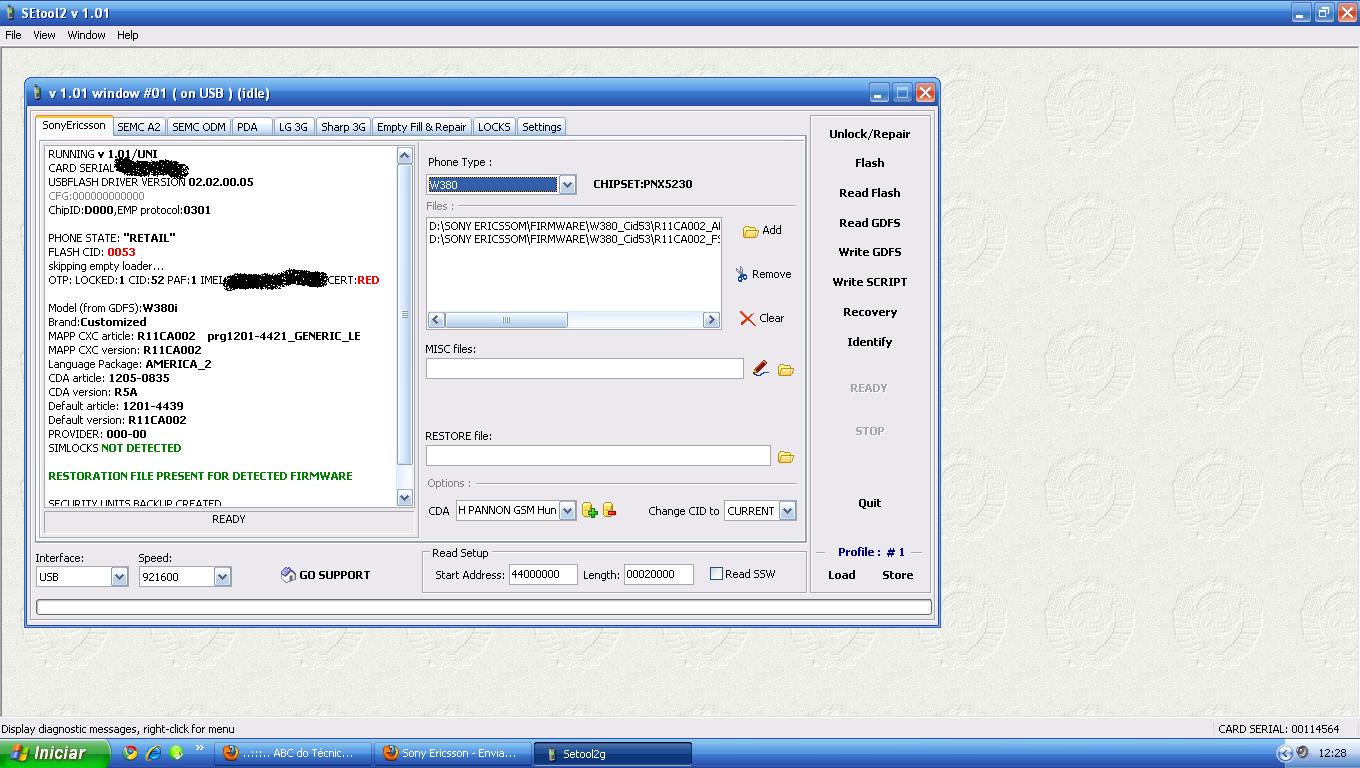Open the Window menu
Viewport: 1360px width, 768px height.
pyautogui.click(x=86, y=35)
